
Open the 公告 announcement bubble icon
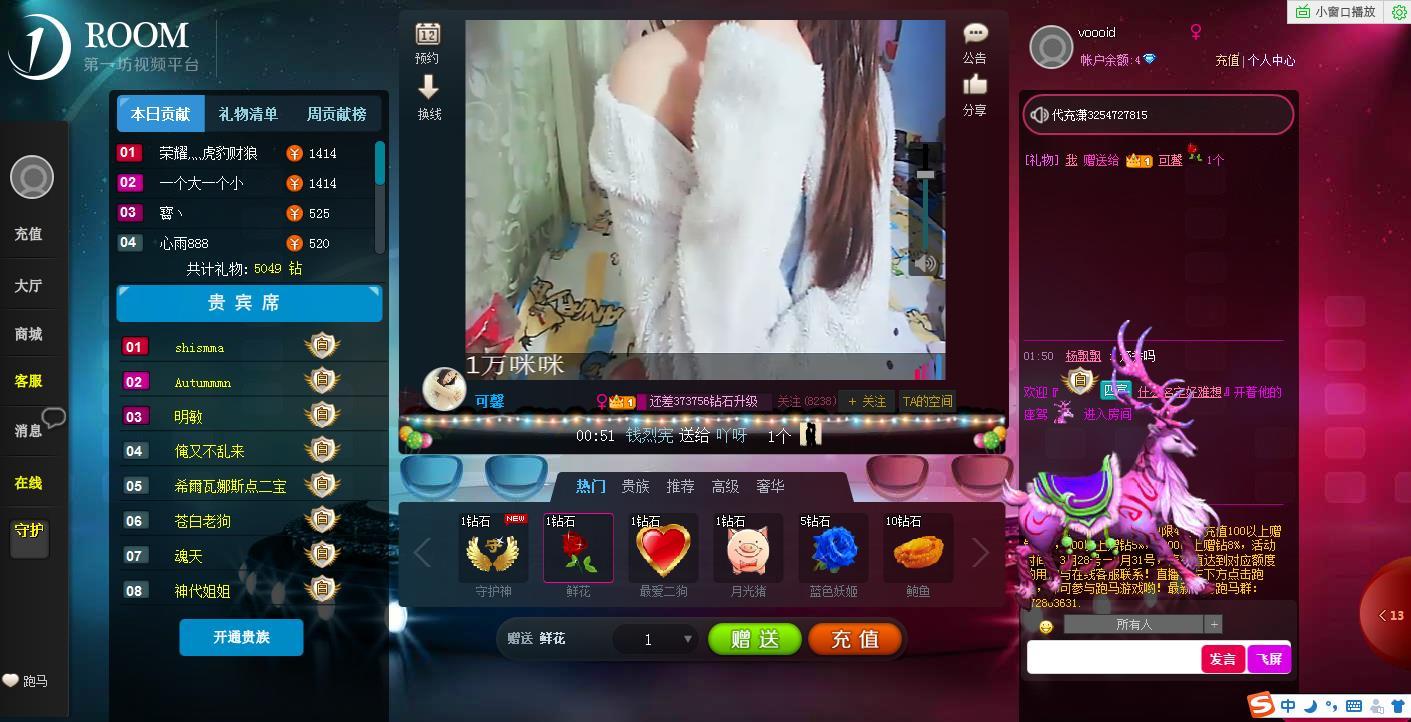(974, 35)
